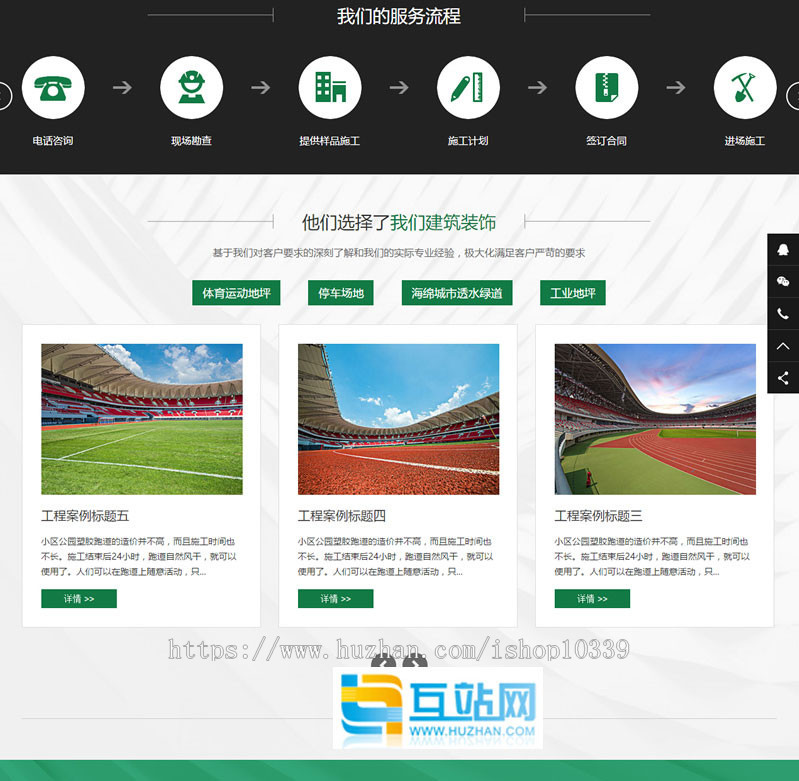Switch to 停车场地 category tab
This screenshot has height=781, width=799.
341,293
